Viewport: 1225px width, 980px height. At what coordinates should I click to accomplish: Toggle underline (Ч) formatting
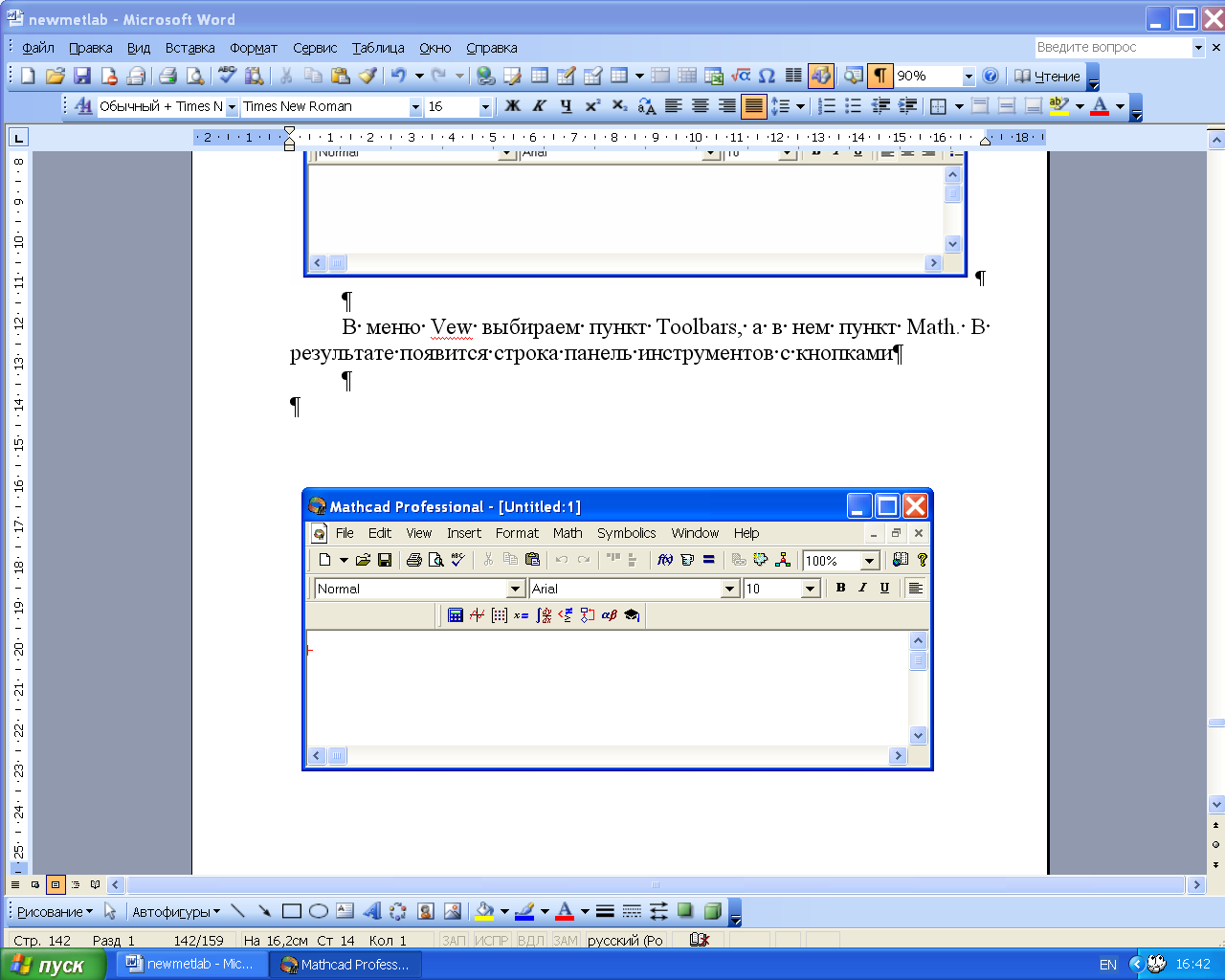[x=567, y=106]
